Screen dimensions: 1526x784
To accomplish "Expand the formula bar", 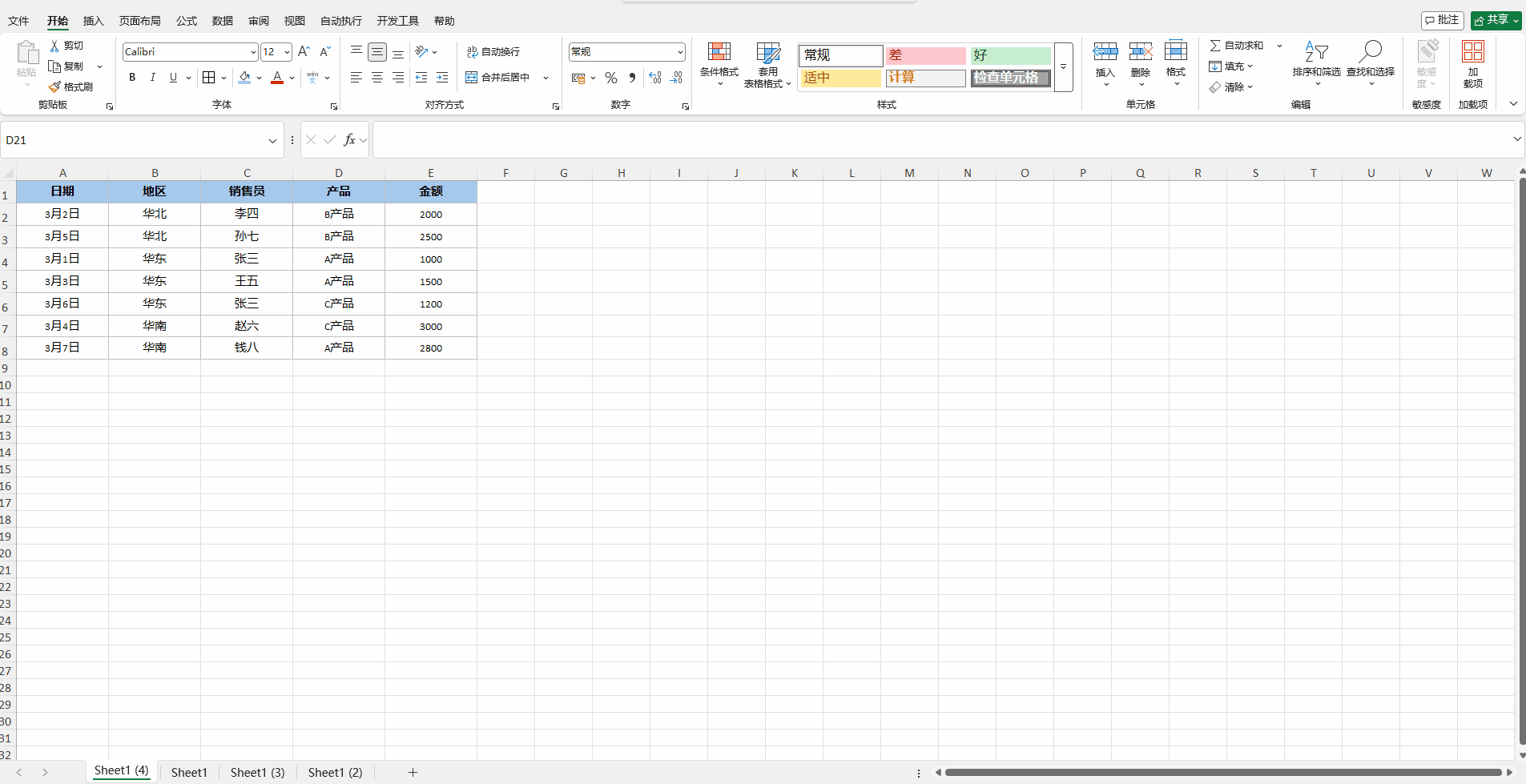I will pyautogui.click(x=1516, y=139).
